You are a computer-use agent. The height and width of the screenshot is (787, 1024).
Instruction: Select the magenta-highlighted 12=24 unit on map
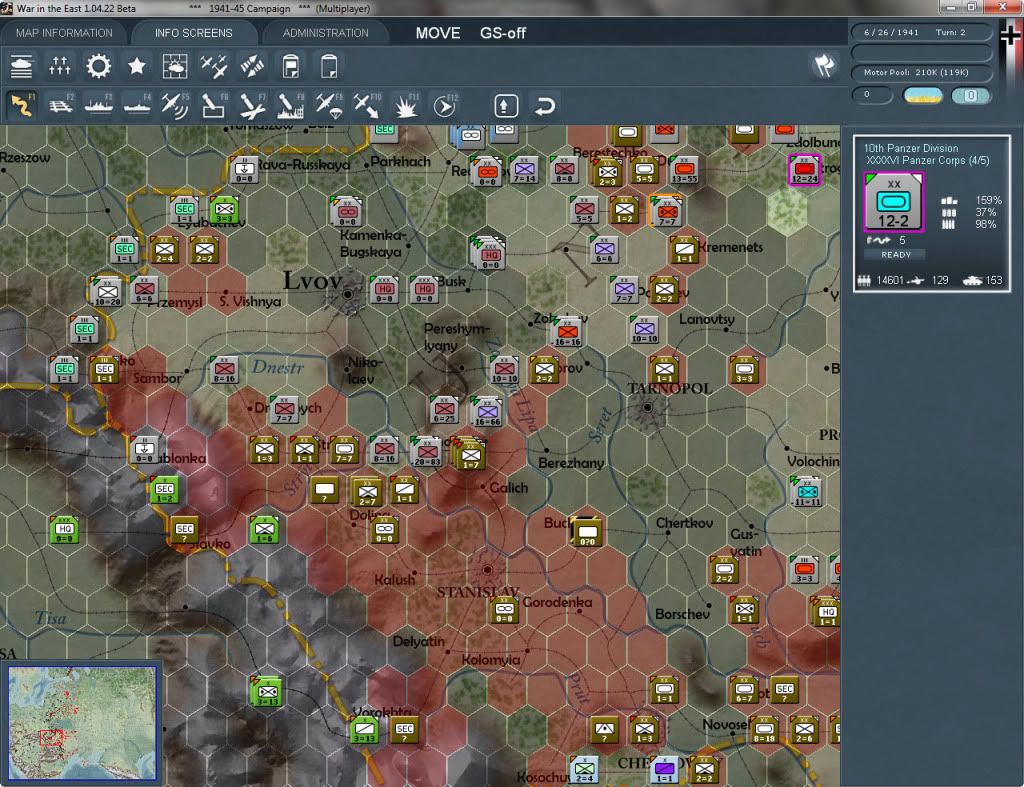pyautogui.click(x=804, y=170)
